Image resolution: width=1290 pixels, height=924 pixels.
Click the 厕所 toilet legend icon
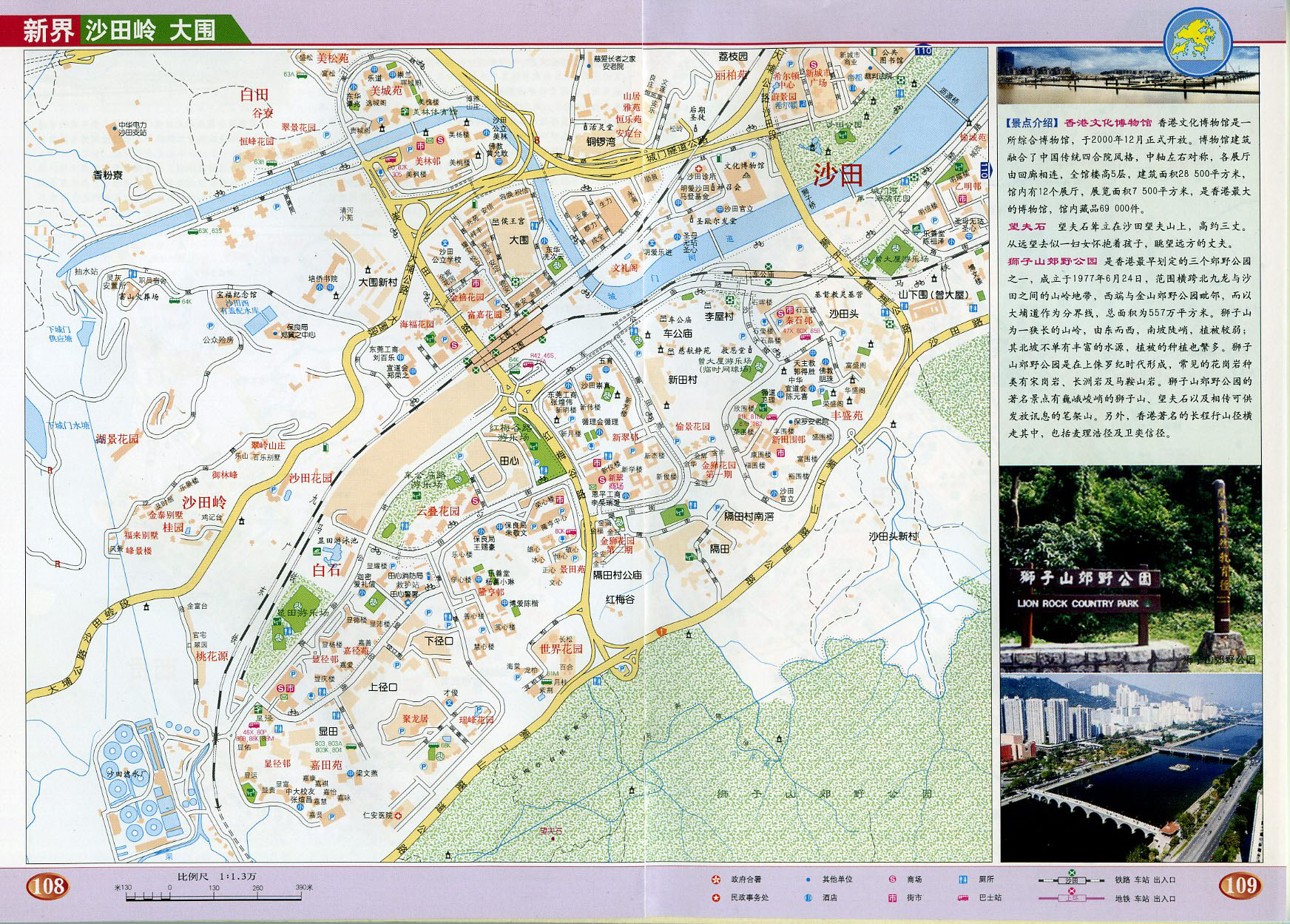[x=962, y=880]
